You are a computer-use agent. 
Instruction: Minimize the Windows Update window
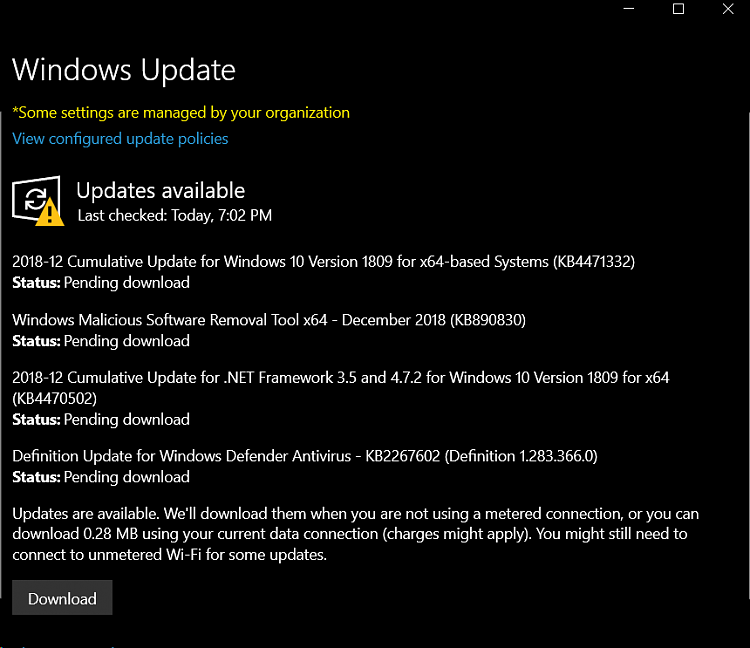coord(629,9)
